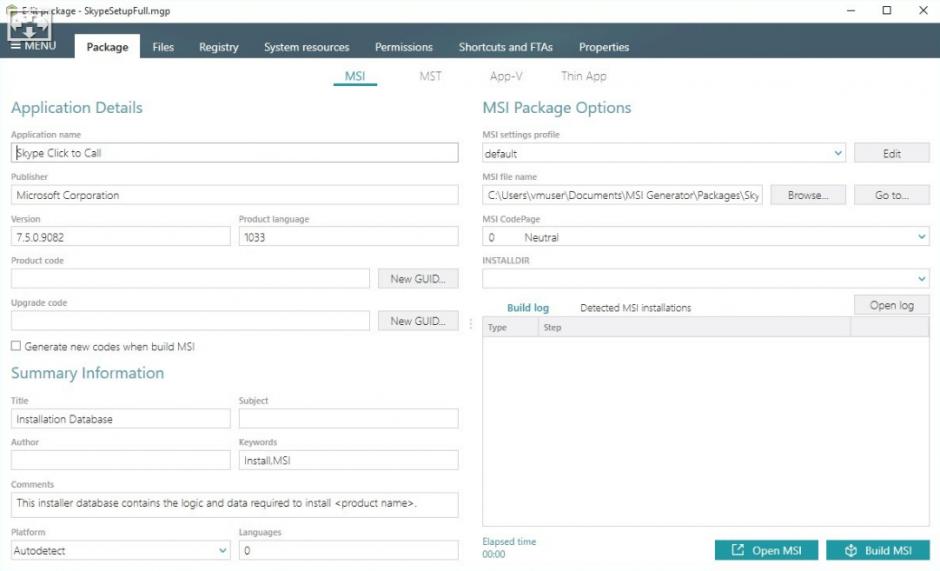Click the Build MSI button

878,550
